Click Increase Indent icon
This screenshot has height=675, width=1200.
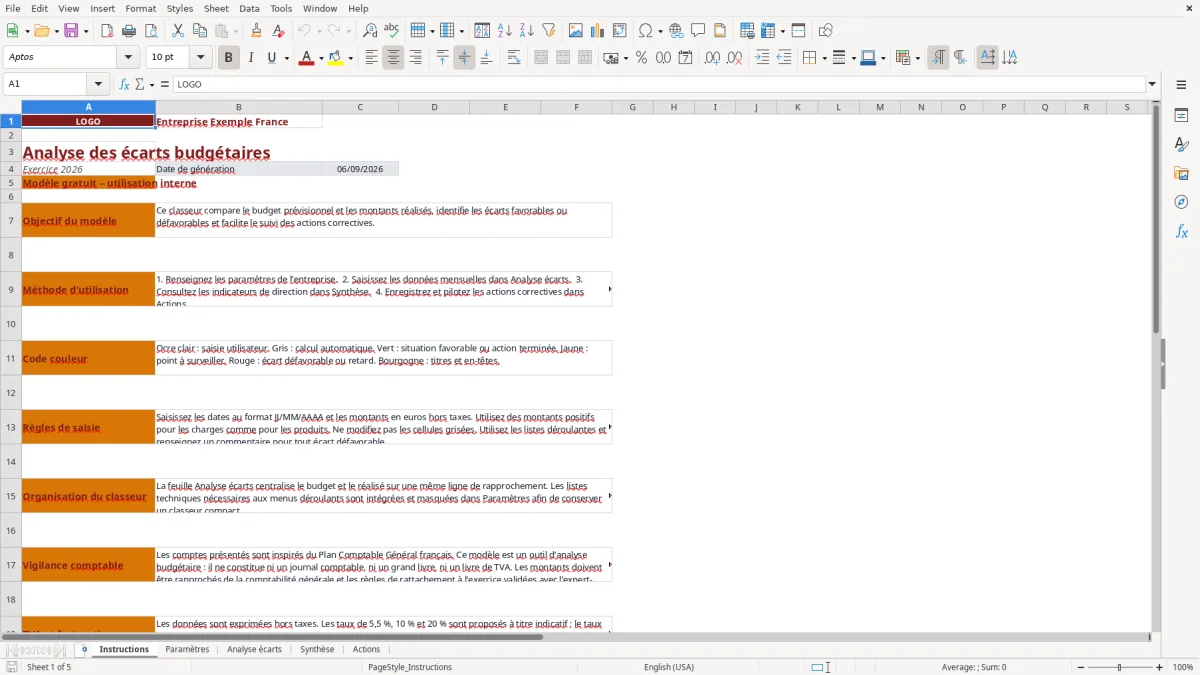[x=762, y=58]
